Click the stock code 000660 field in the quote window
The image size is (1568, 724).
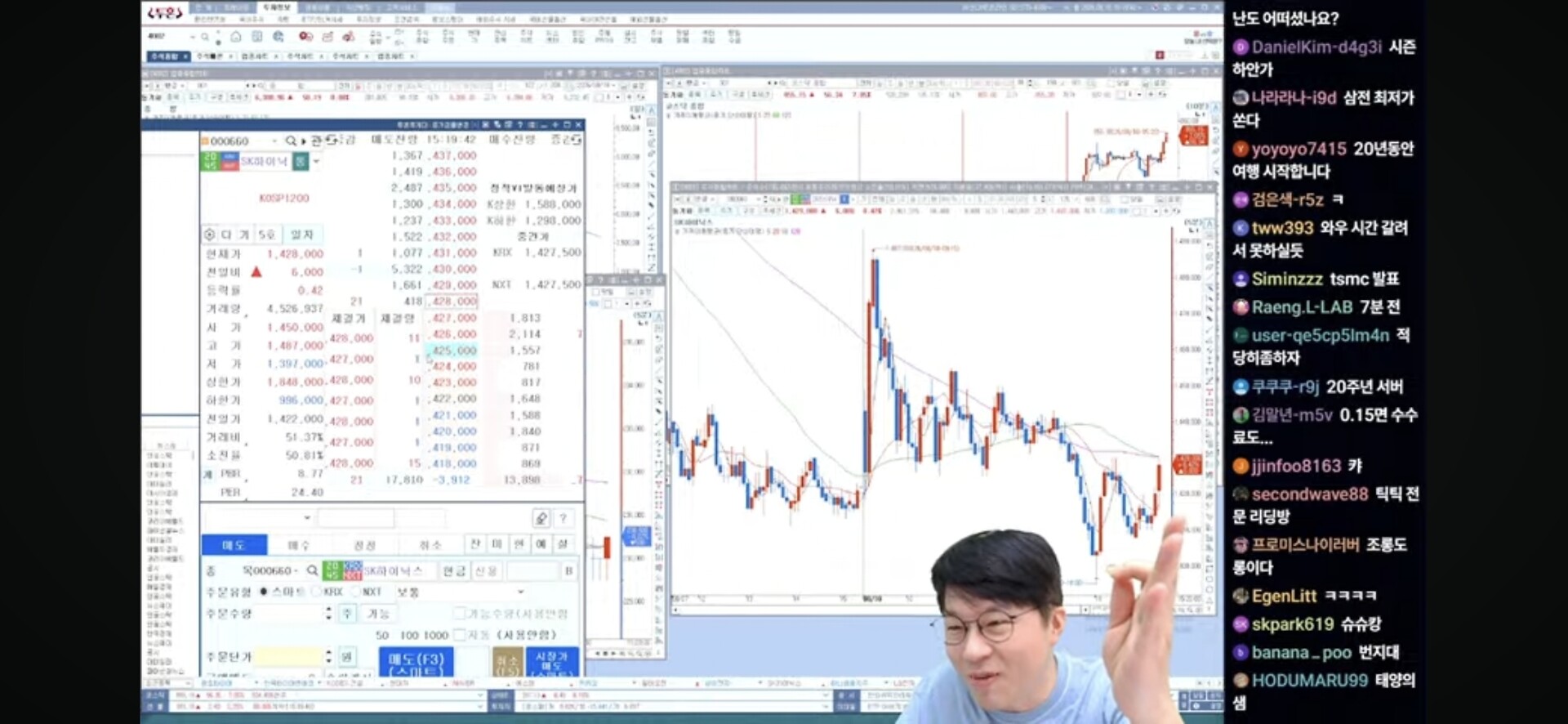(239, 141)
